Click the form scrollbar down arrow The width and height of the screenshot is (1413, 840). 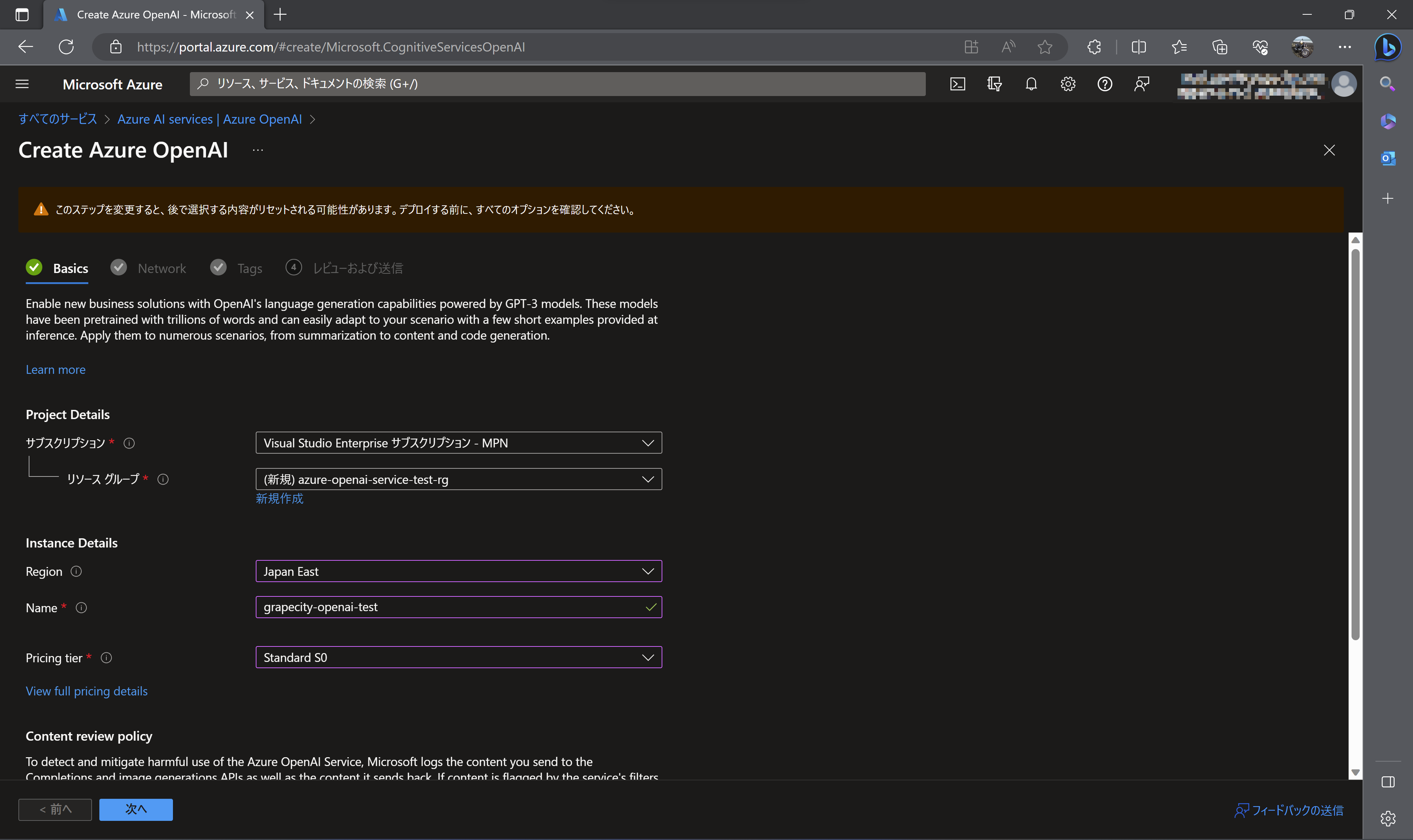(x=1355, y=772)
